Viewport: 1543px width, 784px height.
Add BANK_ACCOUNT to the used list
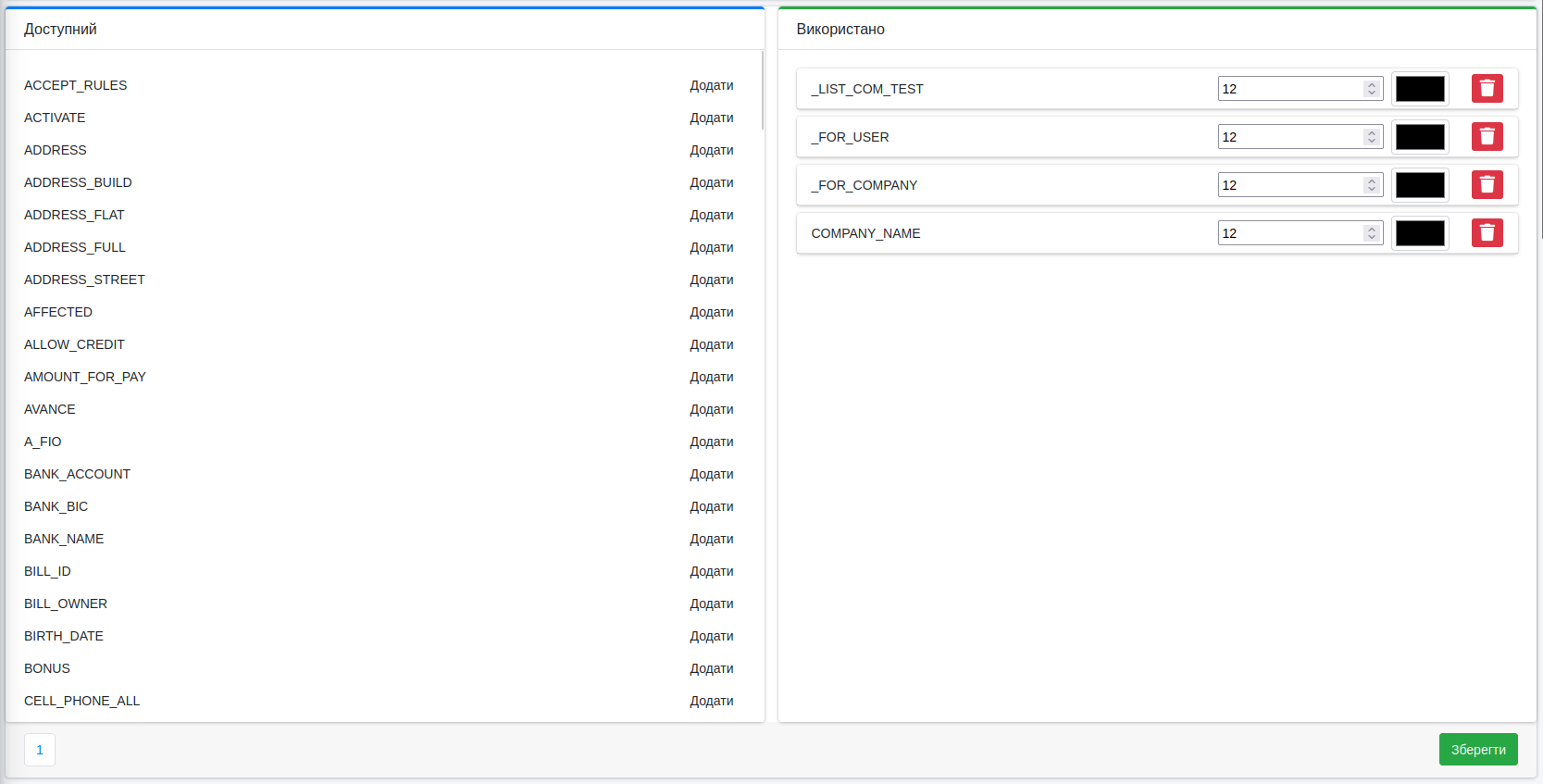click(711, 474)
